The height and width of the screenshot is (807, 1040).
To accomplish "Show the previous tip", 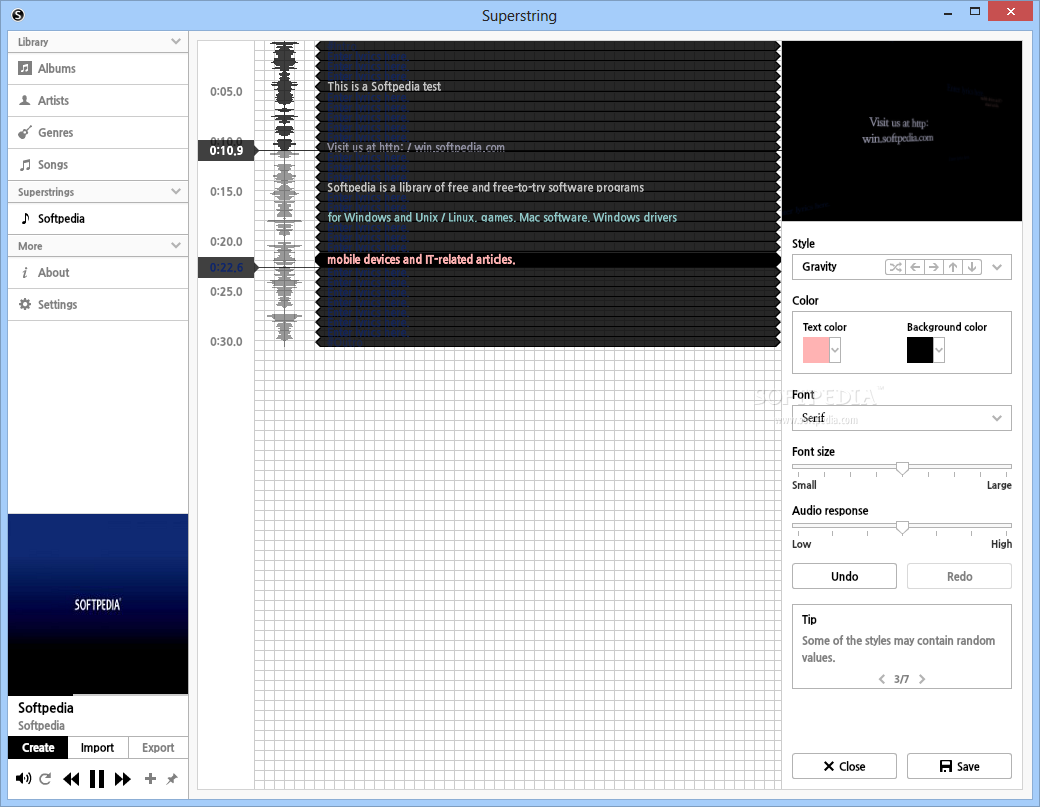I will click(881, 679).
